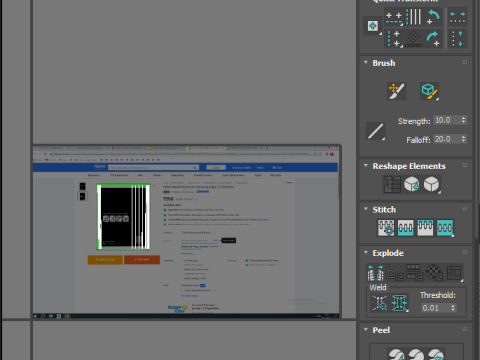This screenshot has height=360, width=480.
Task: Click the Relax brush cube icon
Action: click(x=429, y=91)
